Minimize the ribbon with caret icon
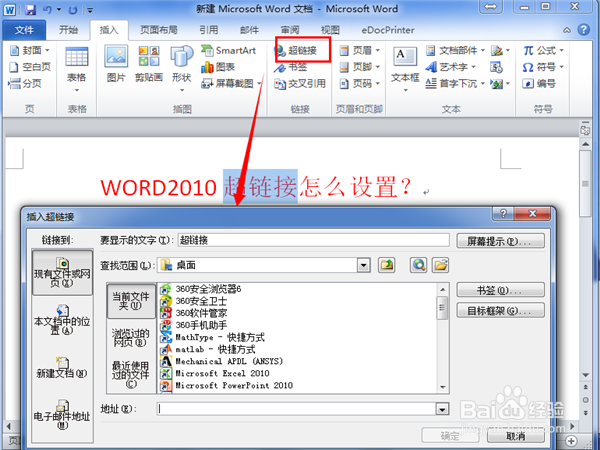The width and height of the screenshot is (600, 450). (x=567, y=30)
